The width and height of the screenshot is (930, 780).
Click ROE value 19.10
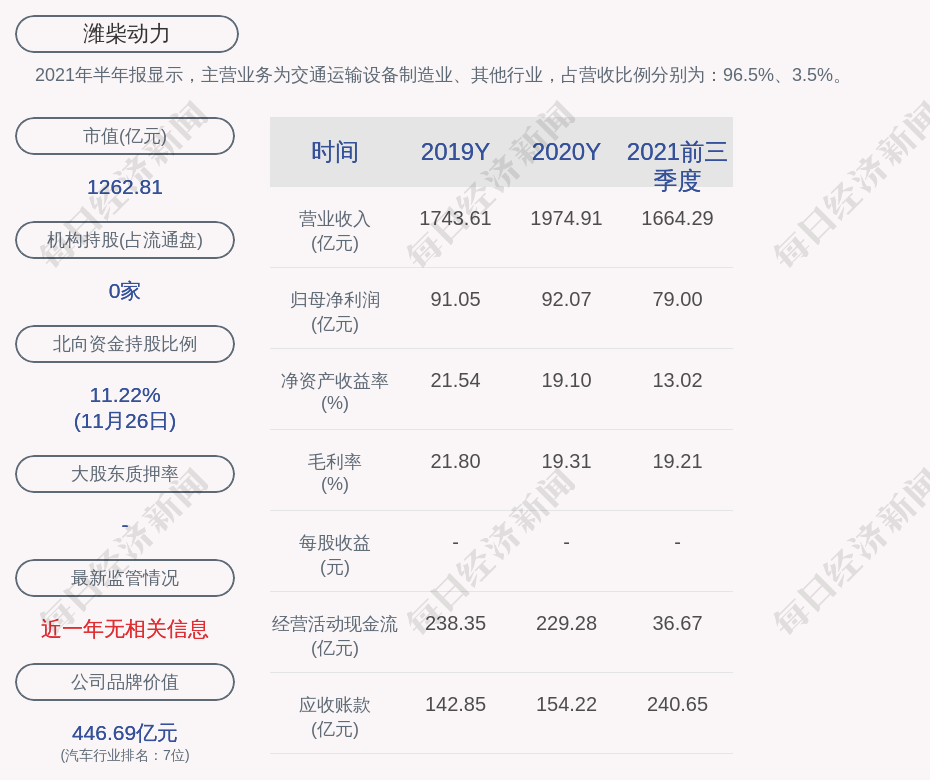click(x=566, y=380)
